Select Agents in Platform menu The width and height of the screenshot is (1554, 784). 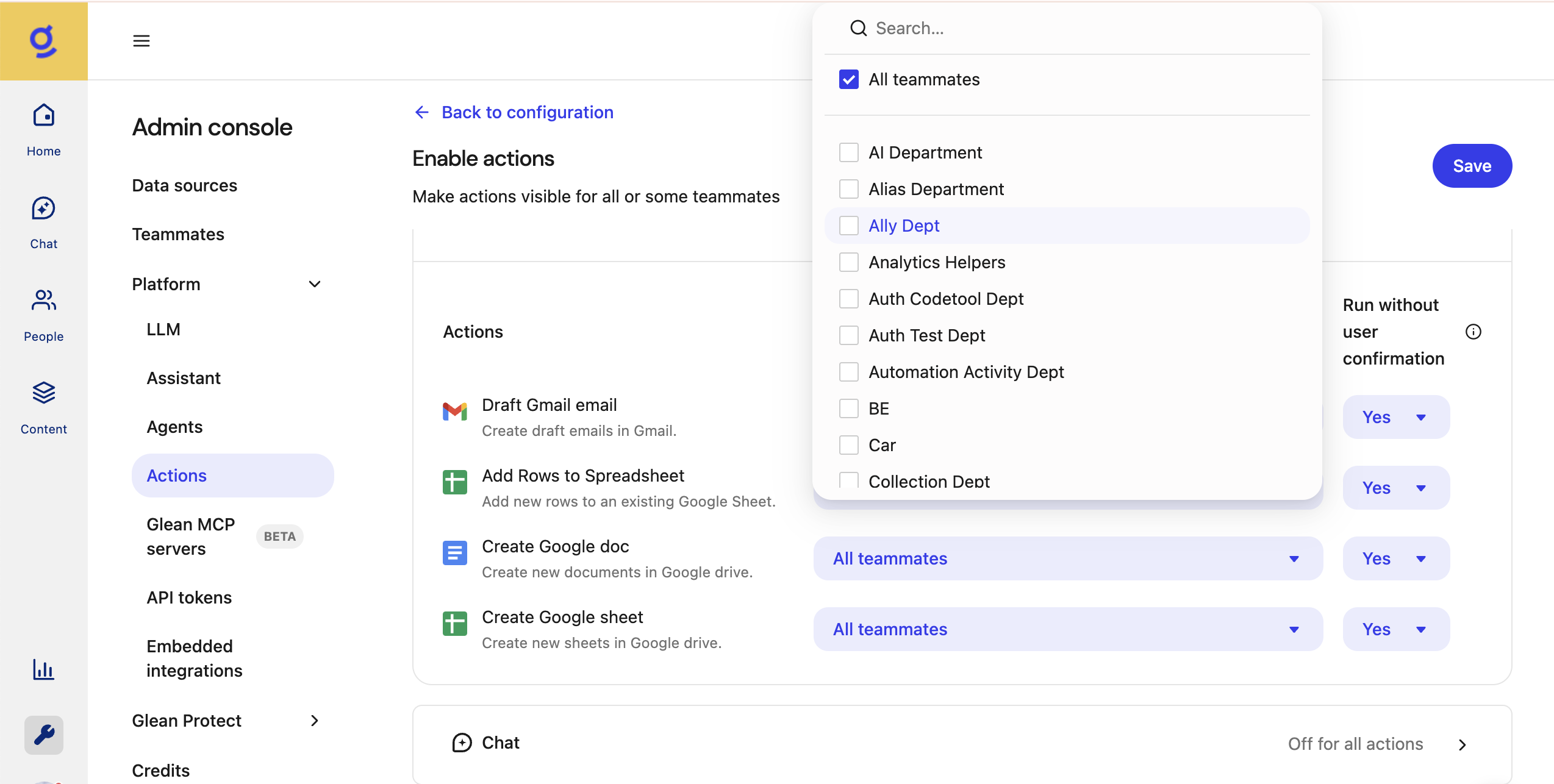(x=174, y=427)
